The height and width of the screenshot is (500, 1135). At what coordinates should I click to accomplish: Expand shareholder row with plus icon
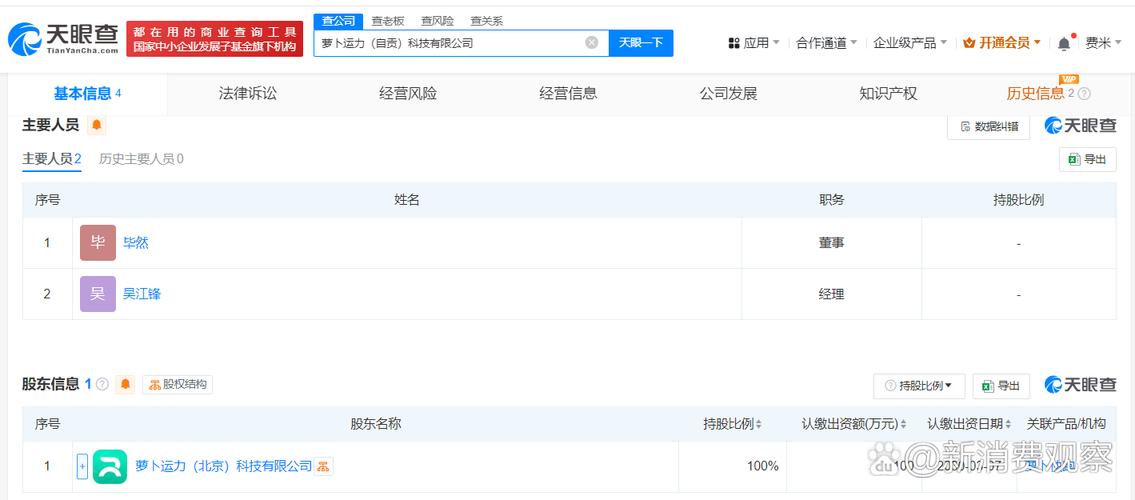pos(82,467)
